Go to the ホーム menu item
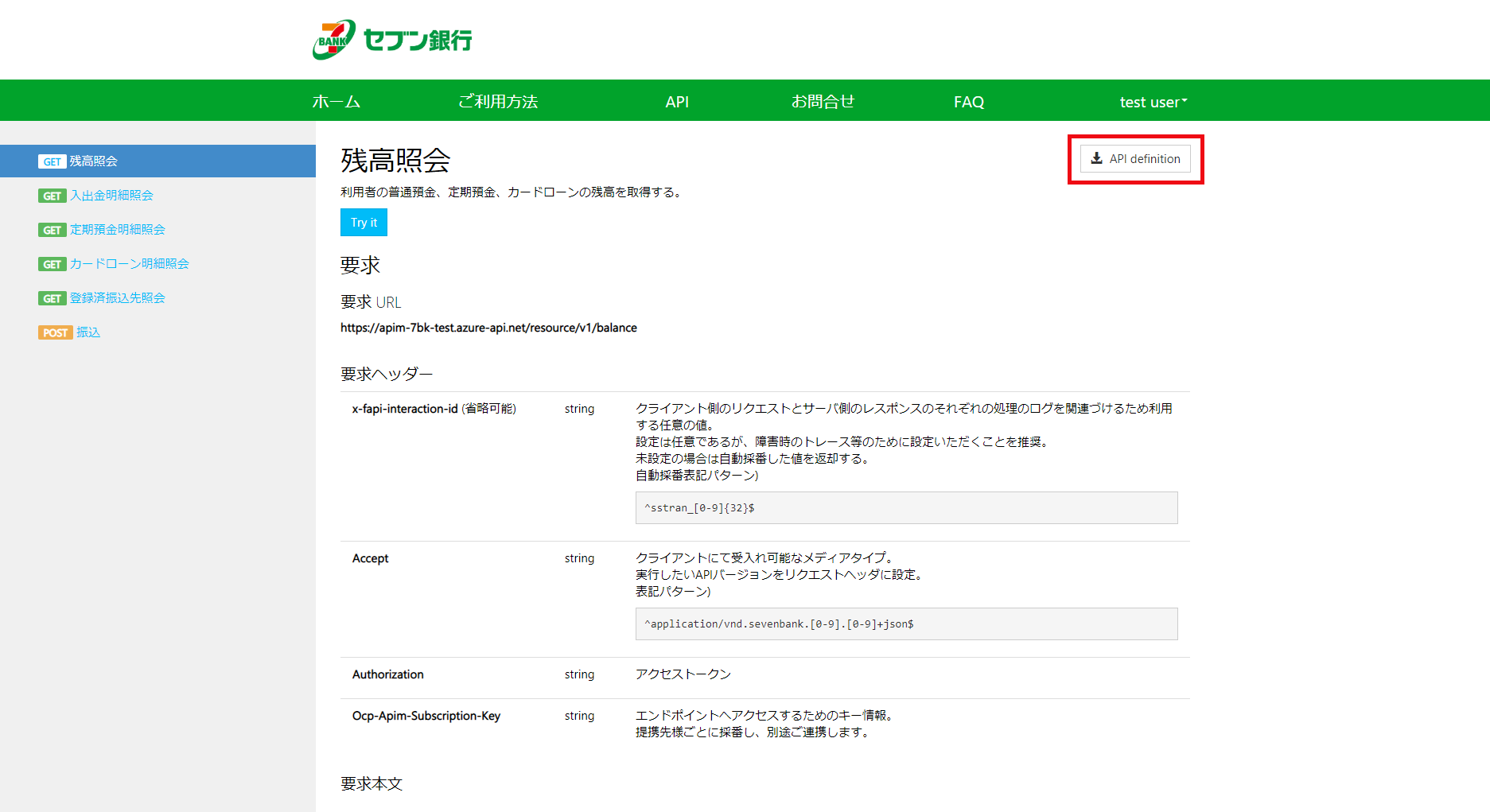 [336, 102]
